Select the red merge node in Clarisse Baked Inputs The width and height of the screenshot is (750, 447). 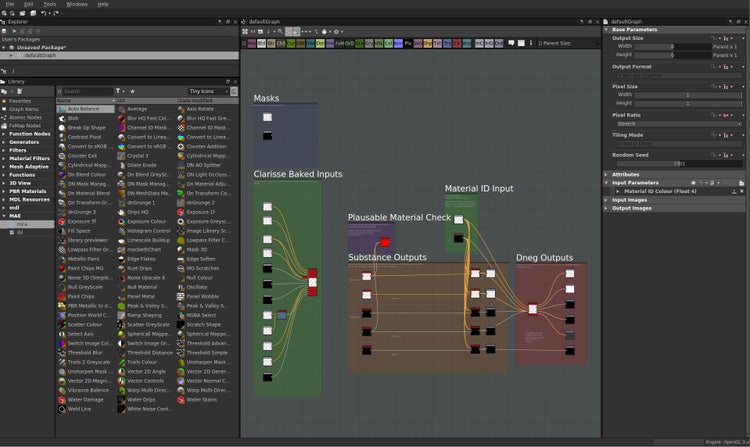[312, 283]
